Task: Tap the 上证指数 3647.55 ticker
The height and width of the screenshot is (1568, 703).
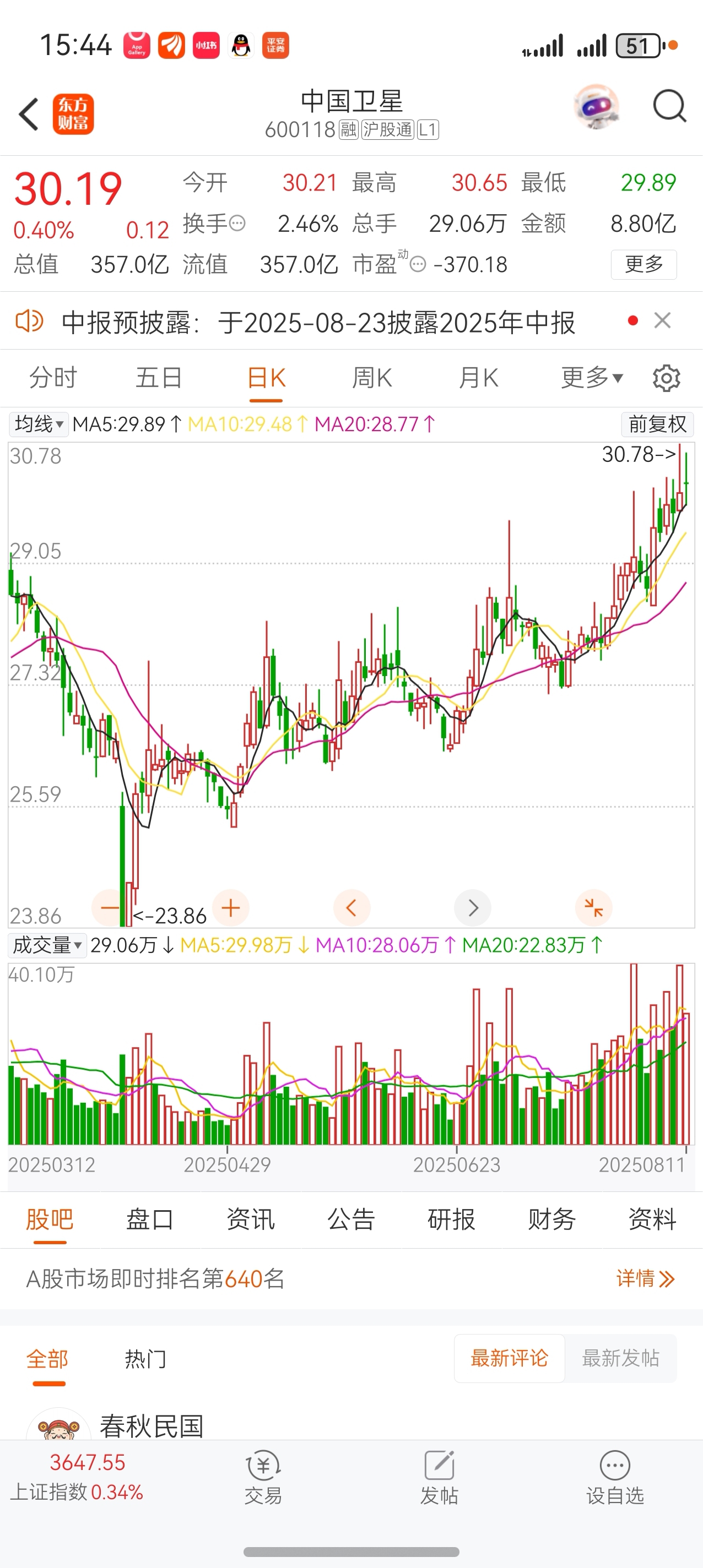Action: 77,1477
